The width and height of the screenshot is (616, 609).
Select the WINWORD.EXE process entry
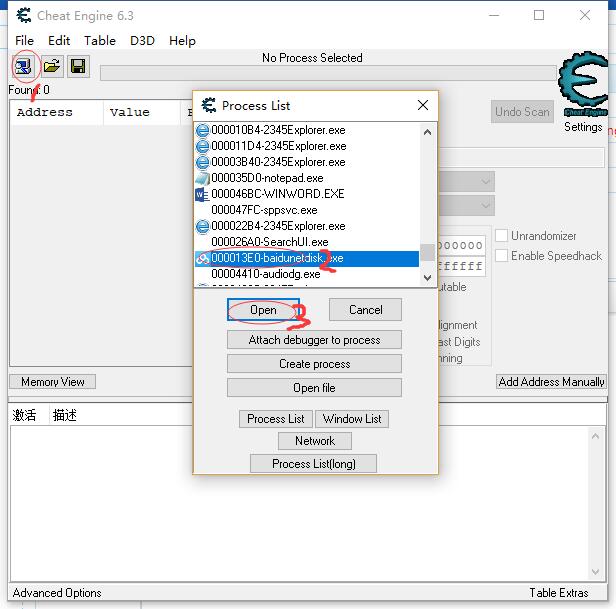[277, 194]
